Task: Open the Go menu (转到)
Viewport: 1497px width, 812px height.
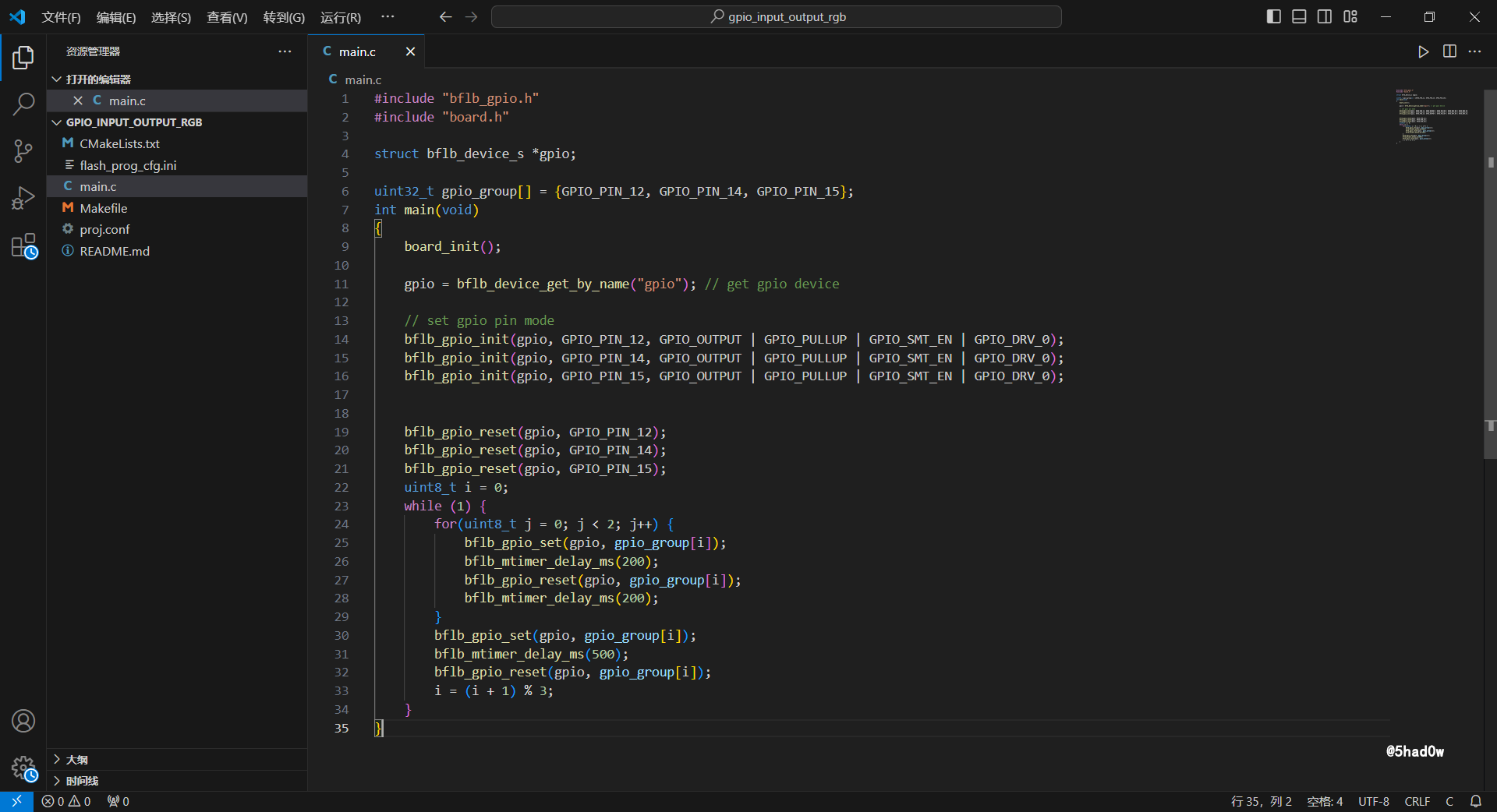Action: coord(284,17)
